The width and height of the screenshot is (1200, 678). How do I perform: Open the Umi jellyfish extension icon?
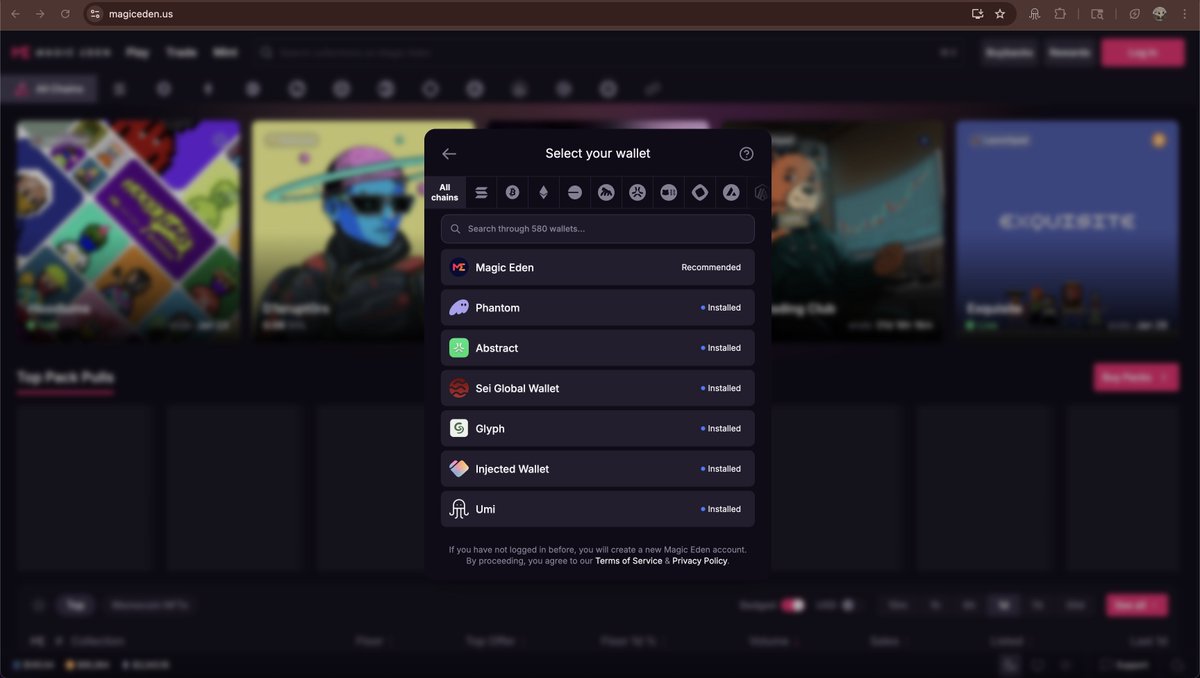click(1035, 14)
